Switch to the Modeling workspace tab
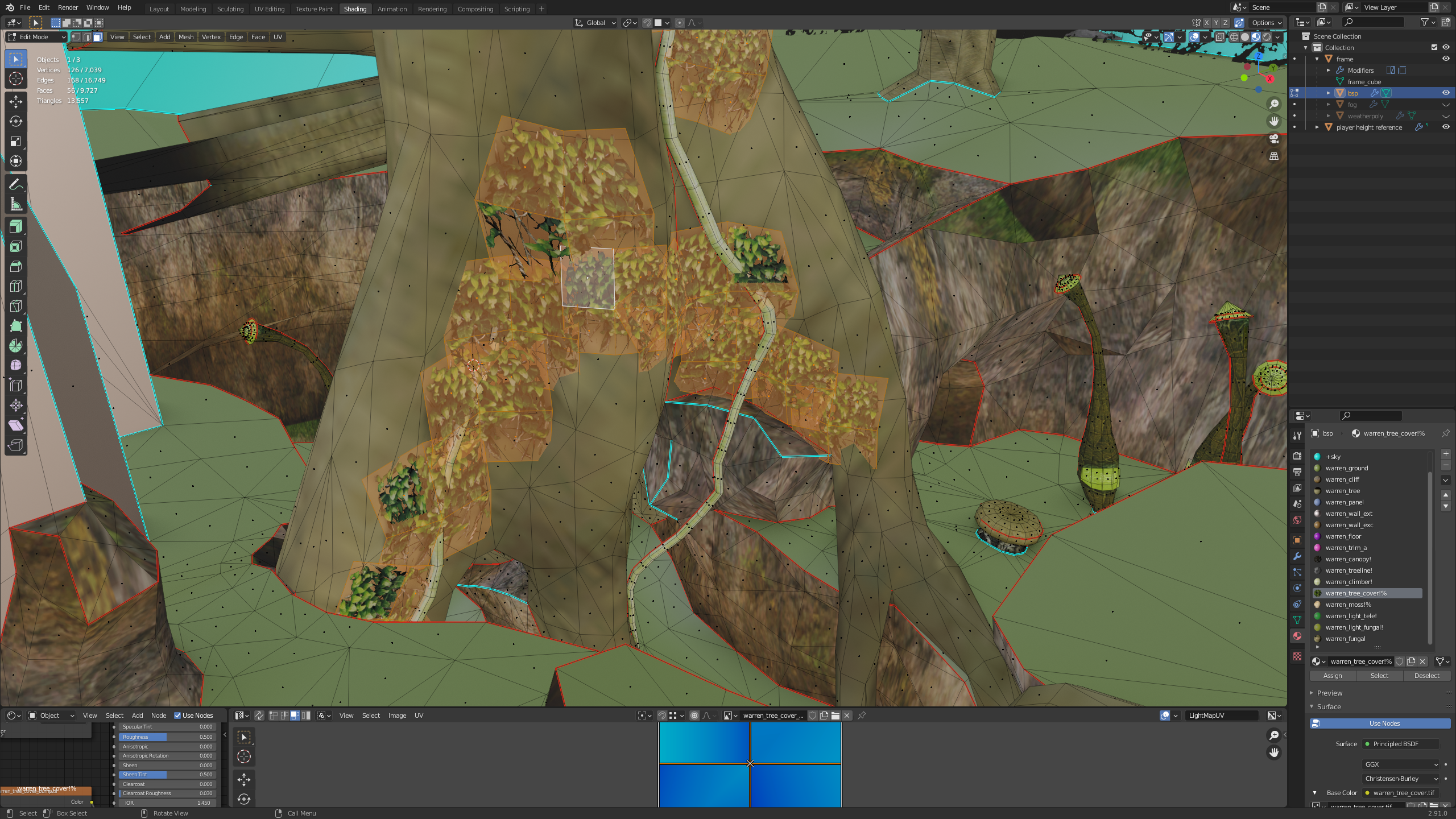 click(x=193, y=9)
